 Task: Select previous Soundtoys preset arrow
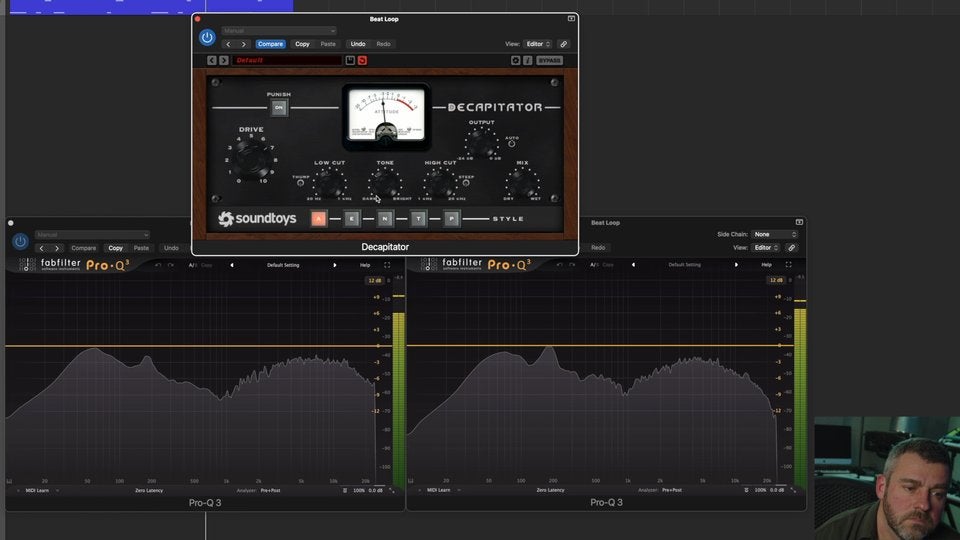click(212, 60)
